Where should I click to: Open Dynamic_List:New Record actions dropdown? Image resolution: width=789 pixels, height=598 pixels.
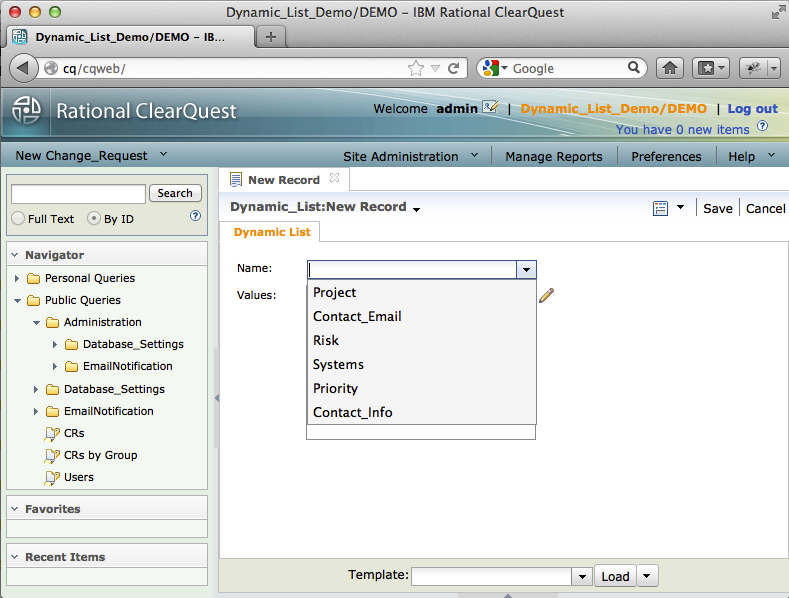tap(417, 209)
